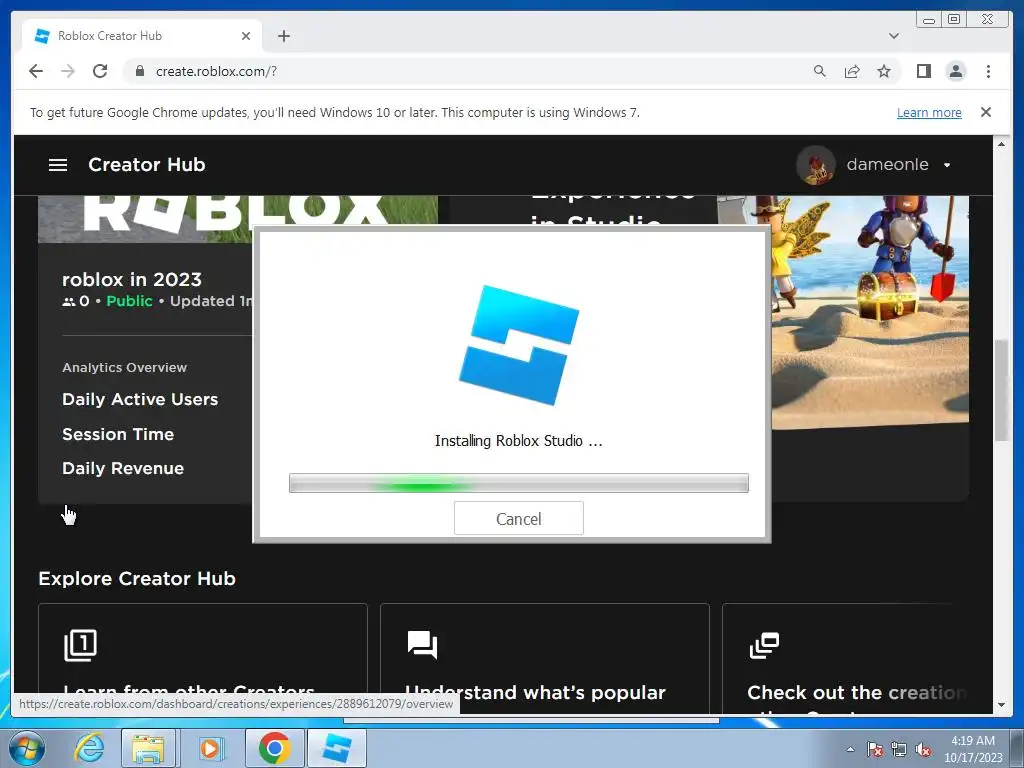Screen dimensions: 1024x768
Task: Select the Roblox Creator Hub tab
Action: click(142, 36)
